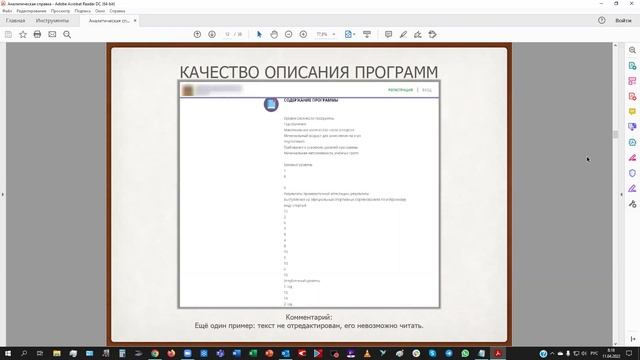The height and width of the screenshot is (360, 640).
Task: Close the Аналитическая справка document tab
Action: tap(135, 20)
